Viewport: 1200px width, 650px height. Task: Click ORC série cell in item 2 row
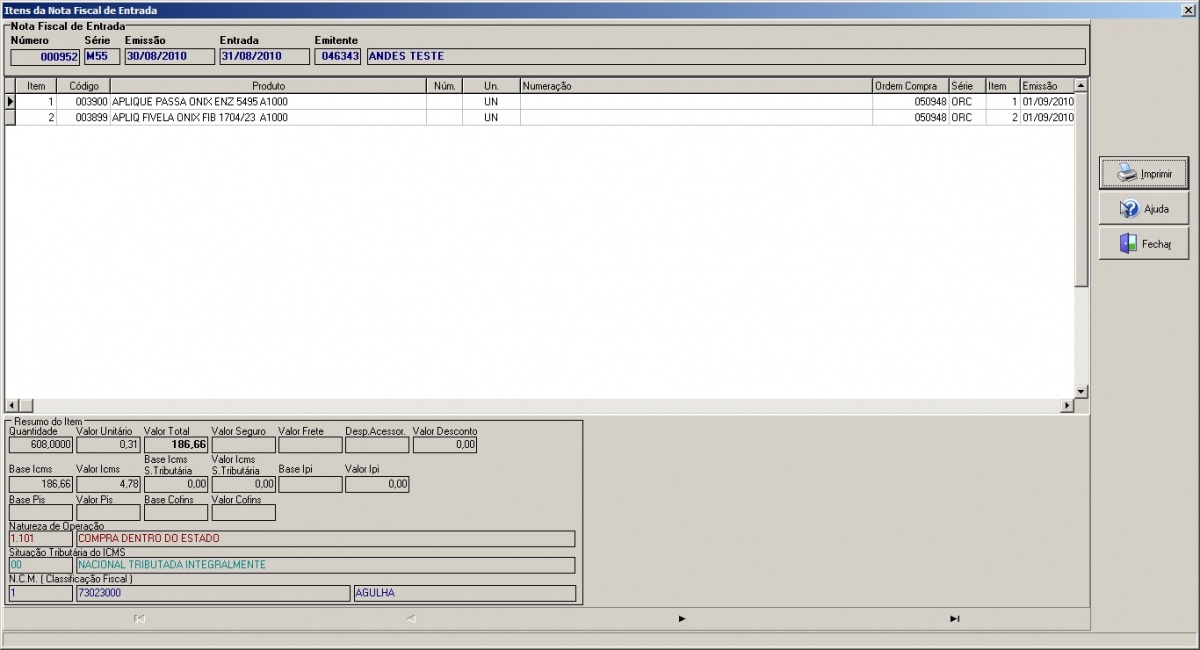point(967,118)
